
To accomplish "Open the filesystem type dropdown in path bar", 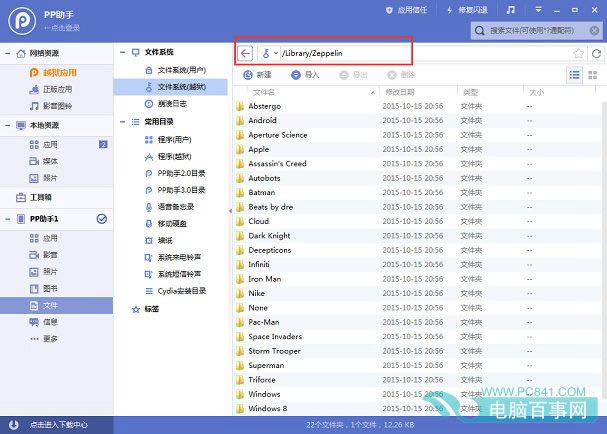I will pos(270,53).
